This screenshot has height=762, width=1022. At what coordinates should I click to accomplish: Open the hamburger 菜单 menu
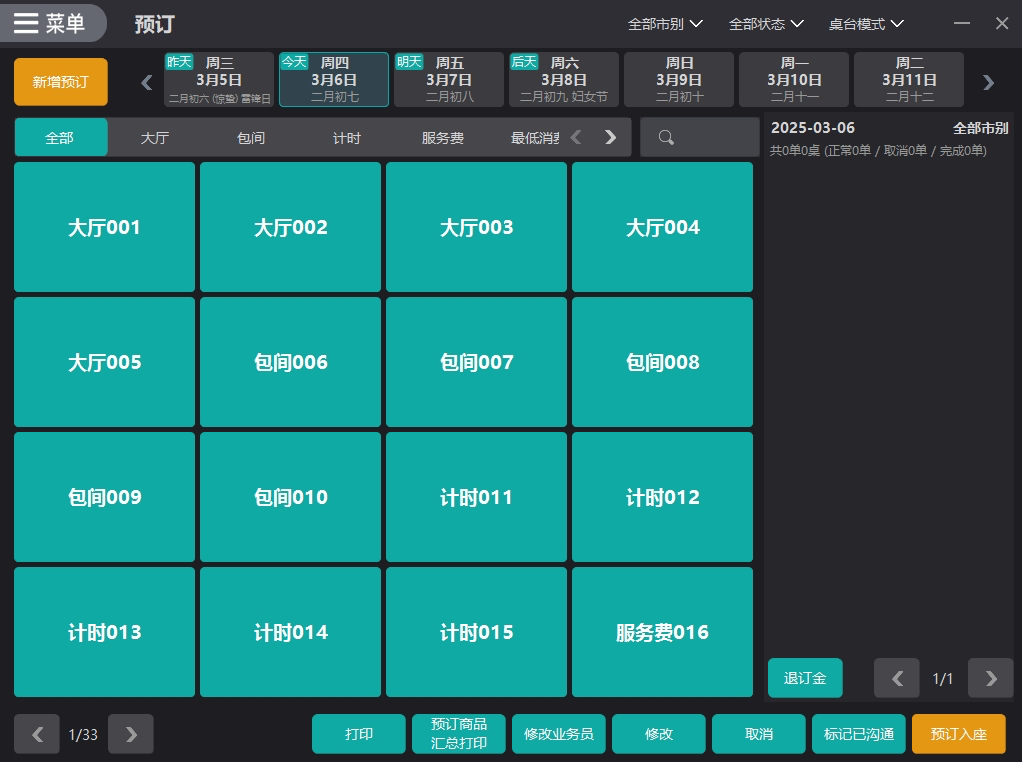(50, 23)
